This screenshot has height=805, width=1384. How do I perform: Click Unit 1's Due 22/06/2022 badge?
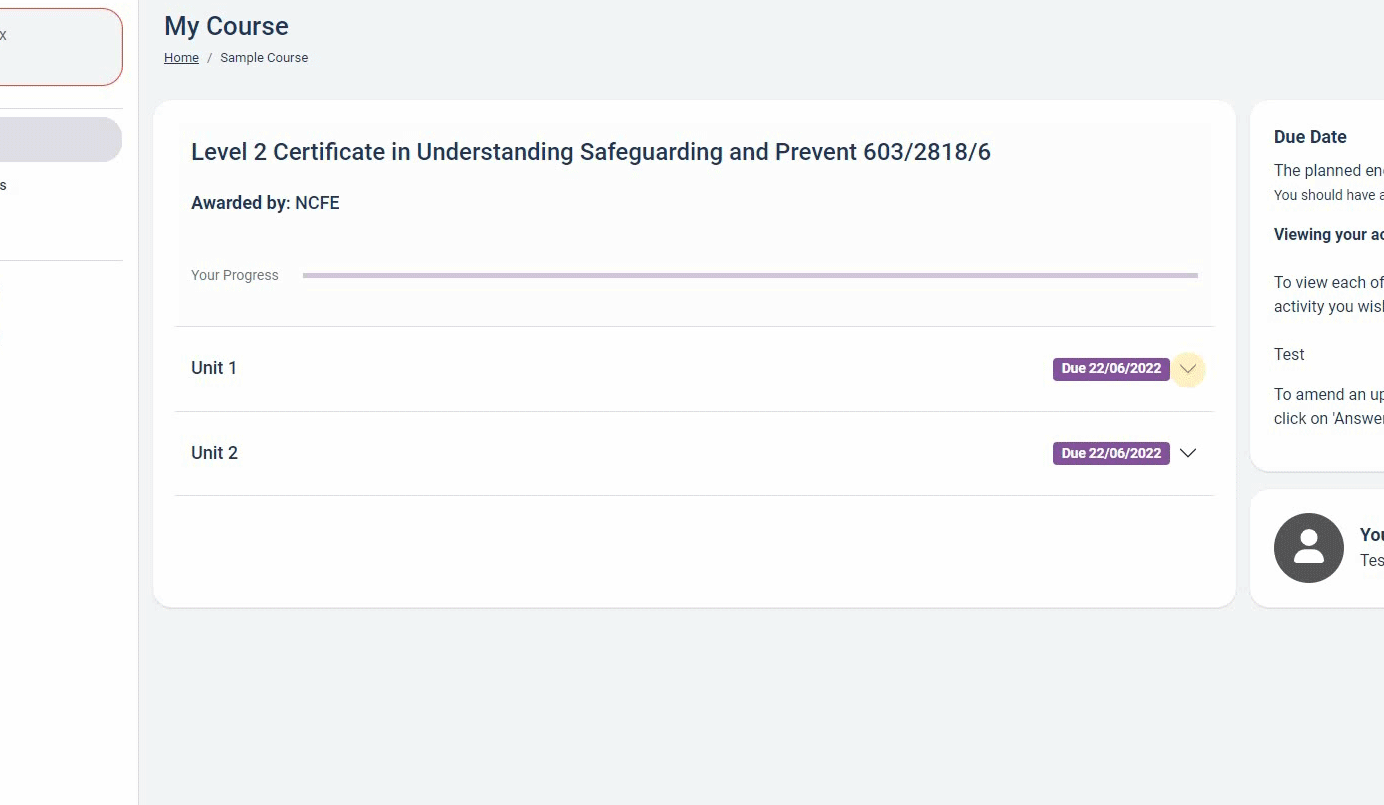pyautogui.click(x=1111, y=369)
